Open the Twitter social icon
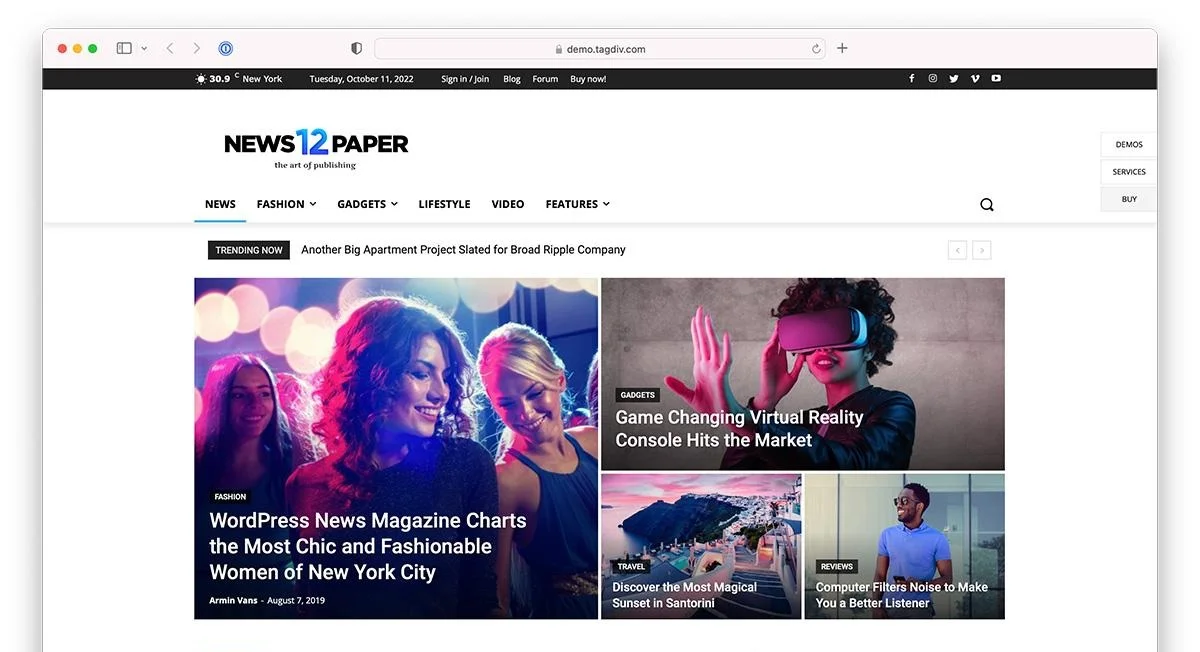The image size is (1200, 652). (x=953, y=79)
